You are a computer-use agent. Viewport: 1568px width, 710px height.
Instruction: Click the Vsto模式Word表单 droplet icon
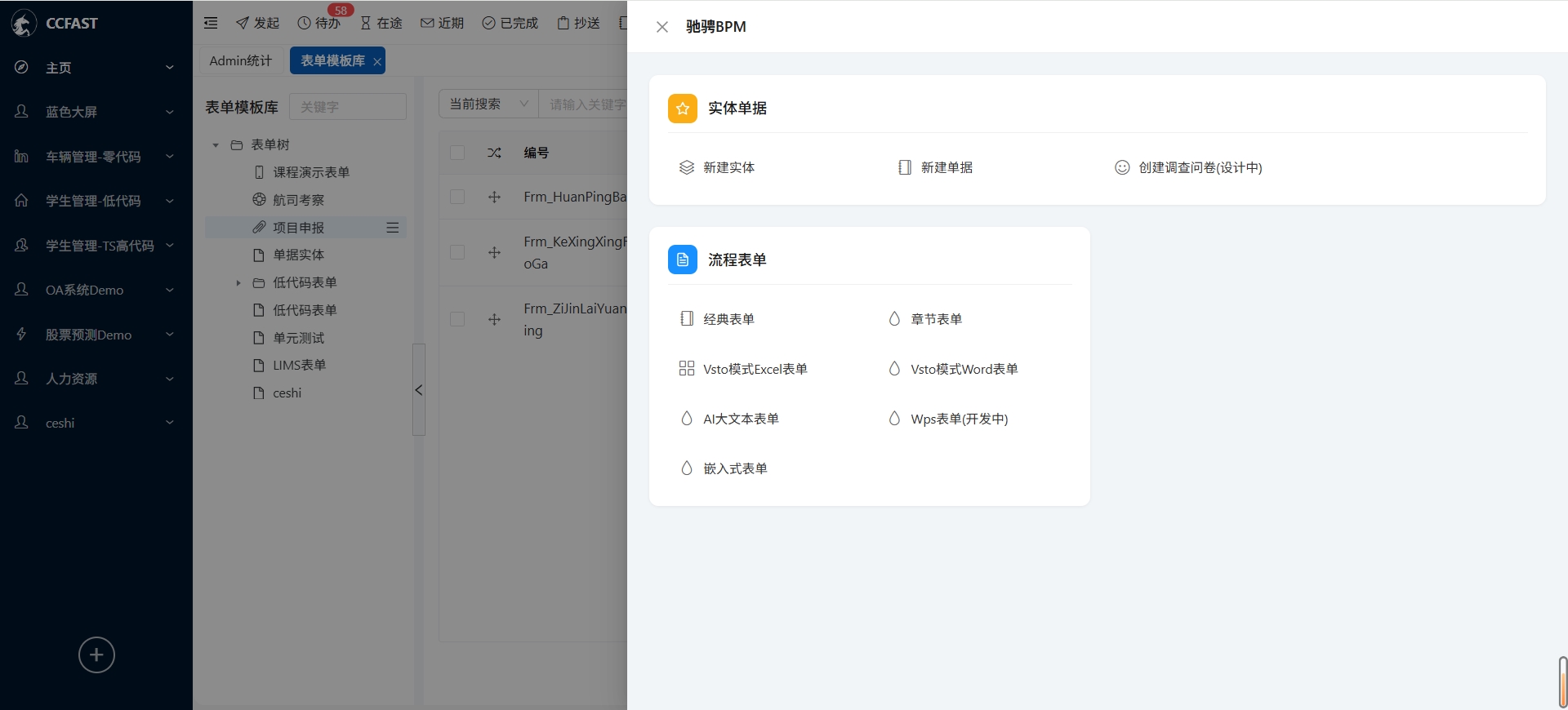tap(894, 368)
